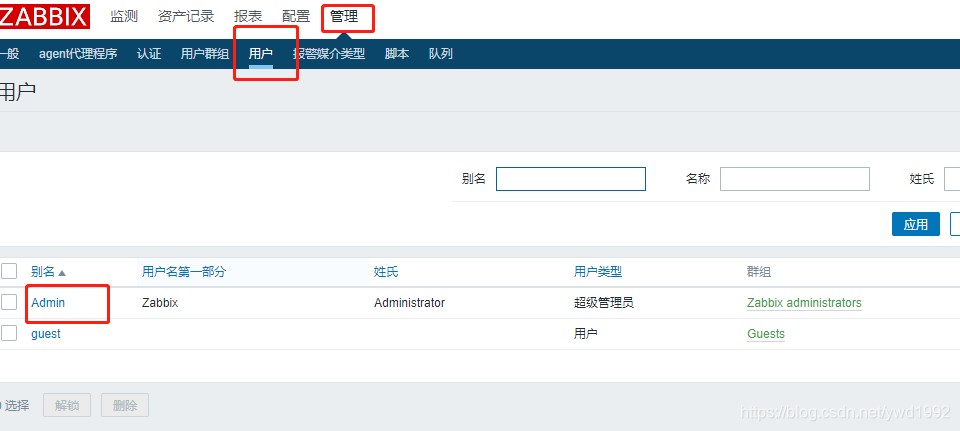Tick the checkbox for guest row
The width and height of the screenshot is (960, 431).
9,333
